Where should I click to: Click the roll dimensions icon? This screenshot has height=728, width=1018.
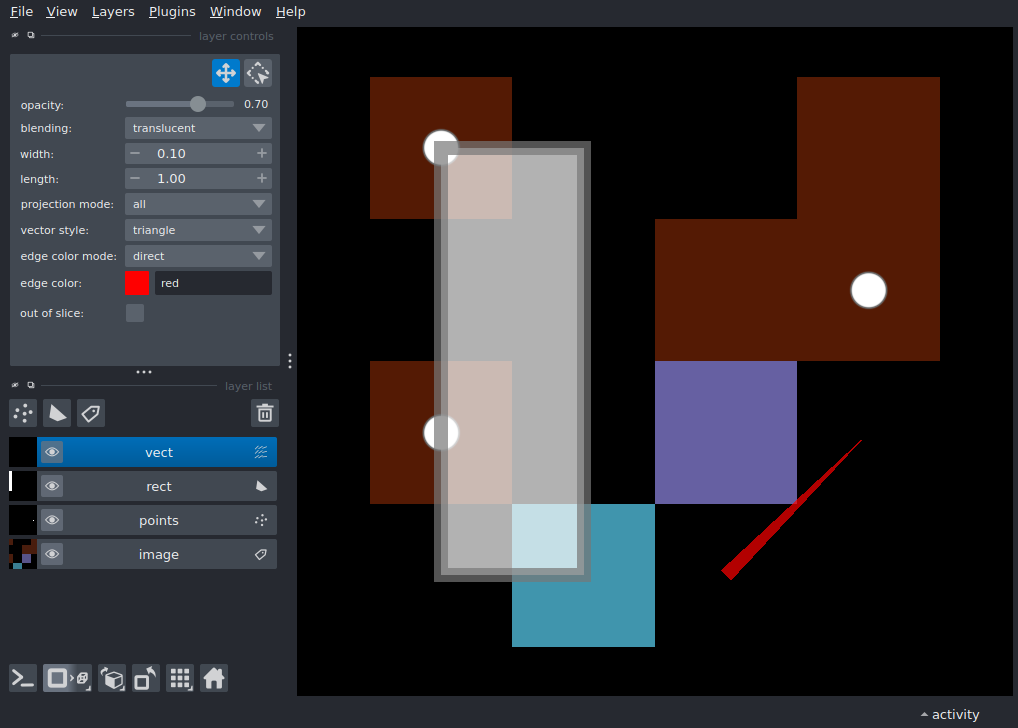pos(111,678)
